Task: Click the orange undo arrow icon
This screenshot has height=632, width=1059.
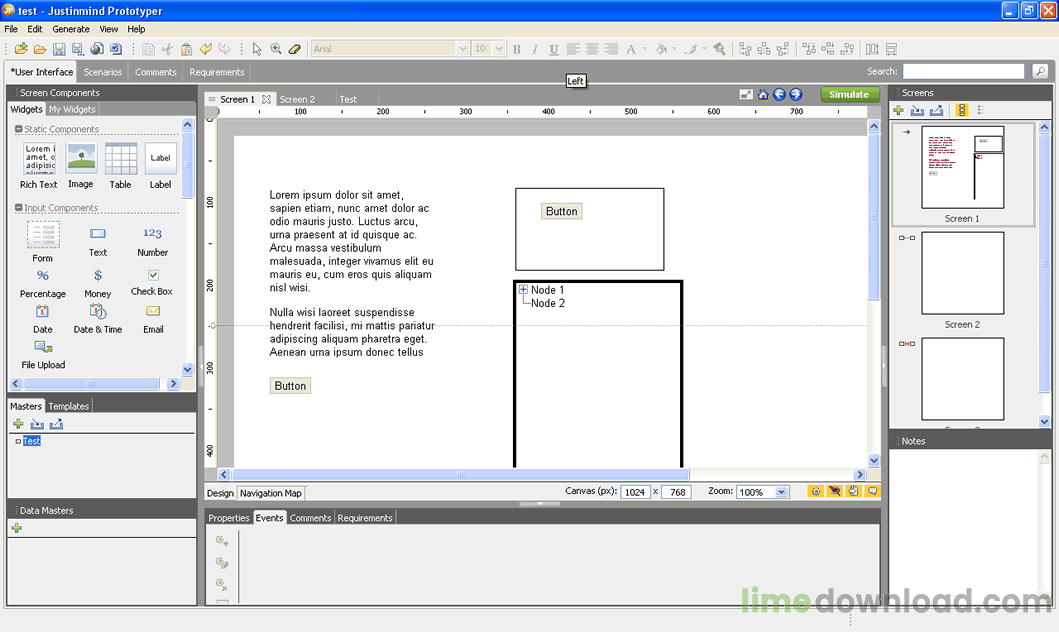Action: click(x=205, y=49)
